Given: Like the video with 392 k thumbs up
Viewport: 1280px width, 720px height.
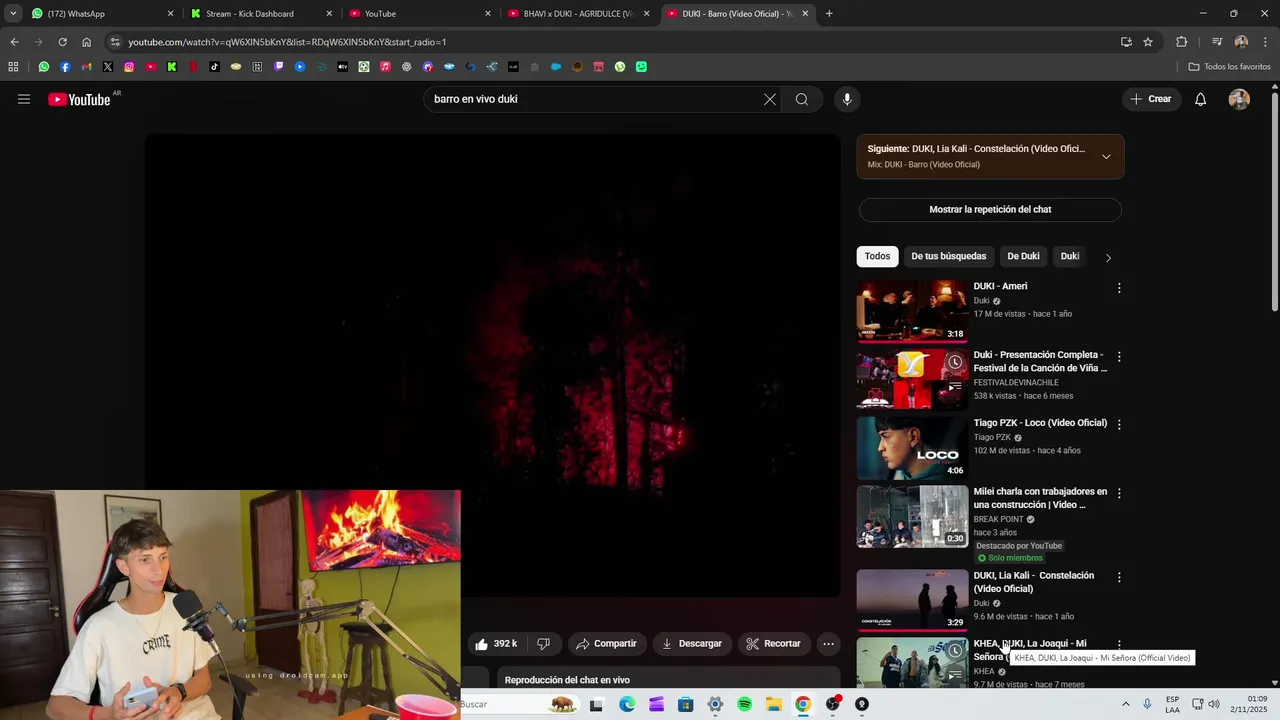Looking at the screenshot, I should pos(497,643).
